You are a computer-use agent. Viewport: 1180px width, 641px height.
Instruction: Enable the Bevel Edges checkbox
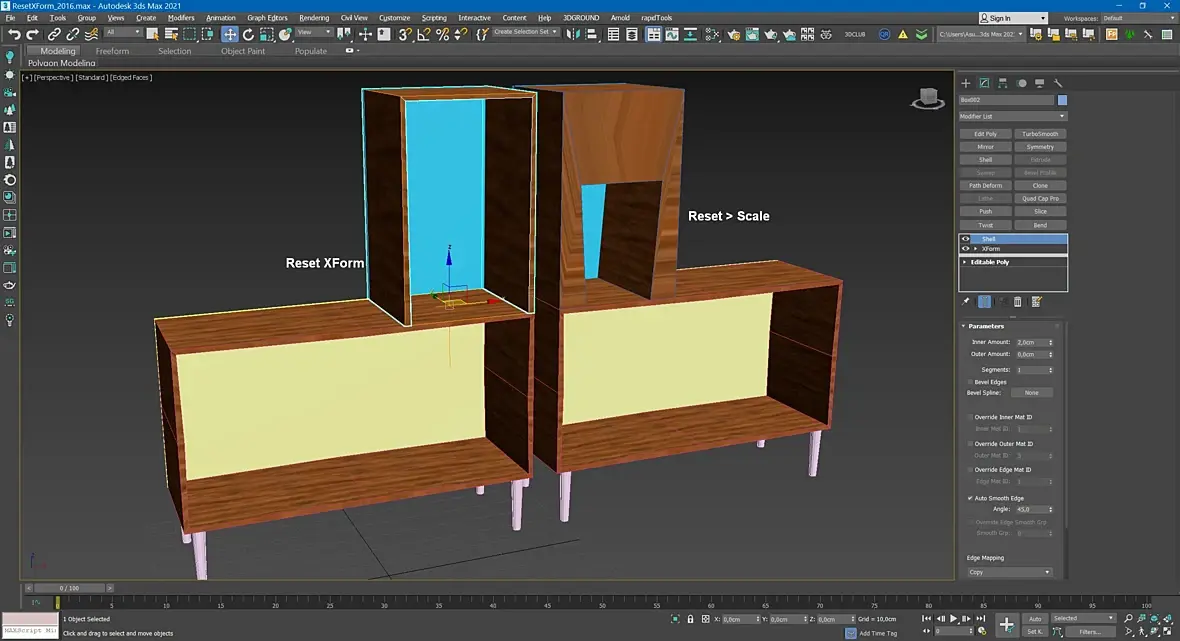tap(971, 382)
